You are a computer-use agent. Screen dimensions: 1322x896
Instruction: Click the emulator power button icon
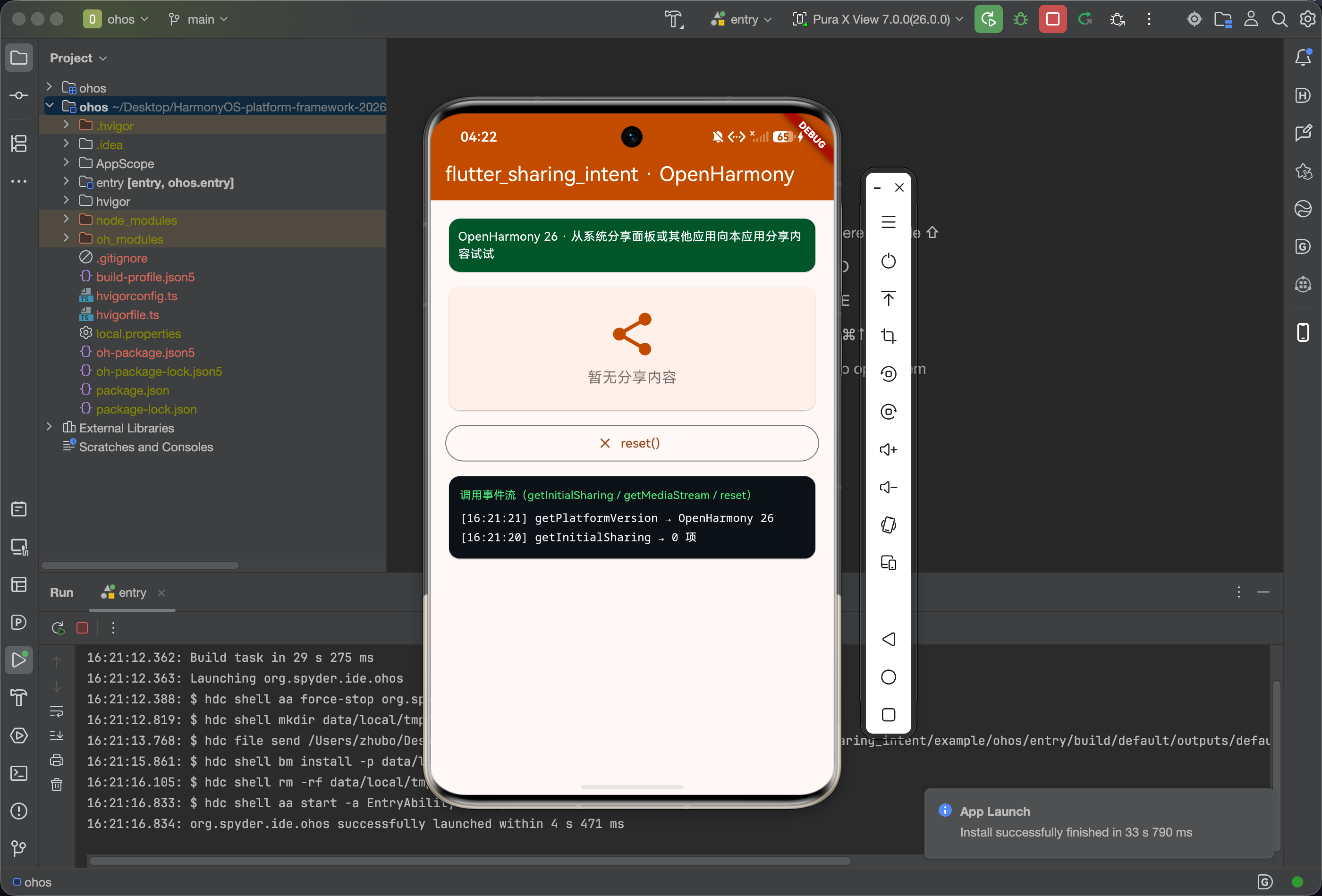click(888, 261)
